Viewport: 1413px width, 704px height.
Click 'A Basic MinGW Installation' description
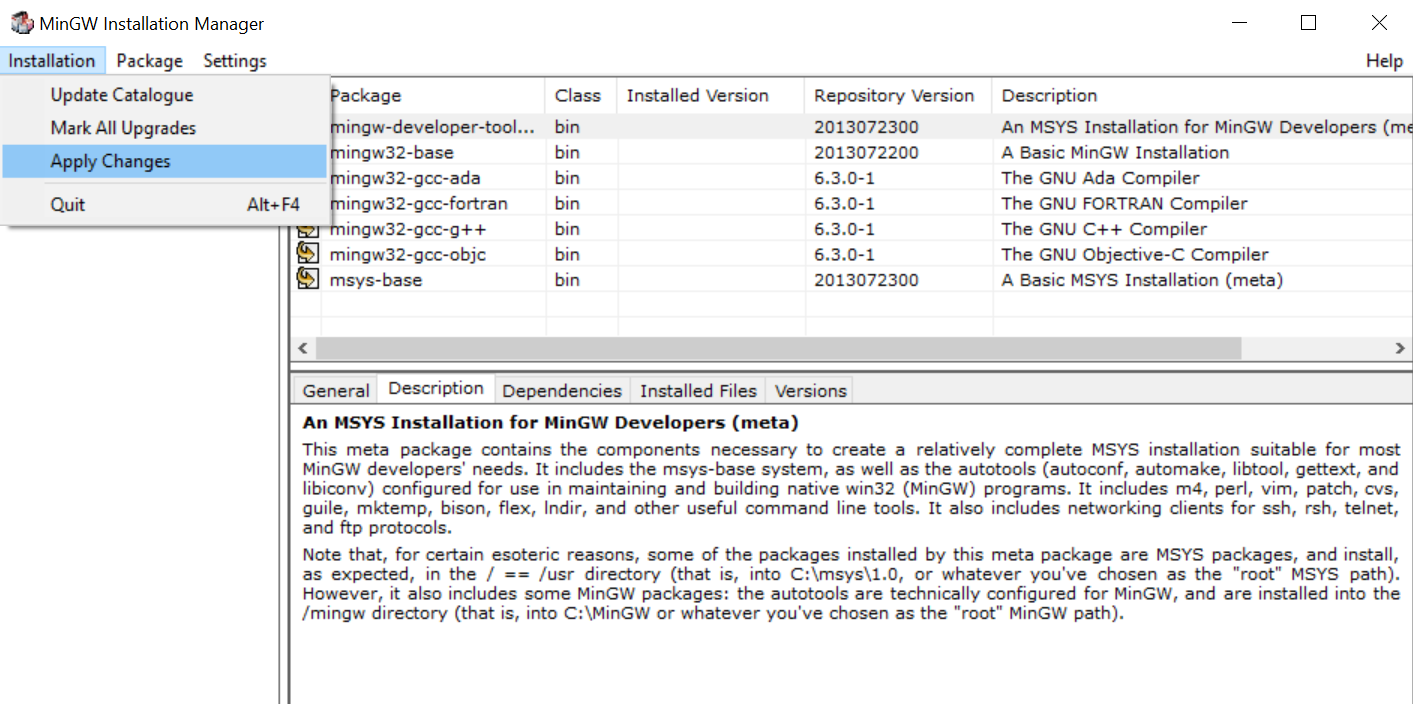point(1115,152)
